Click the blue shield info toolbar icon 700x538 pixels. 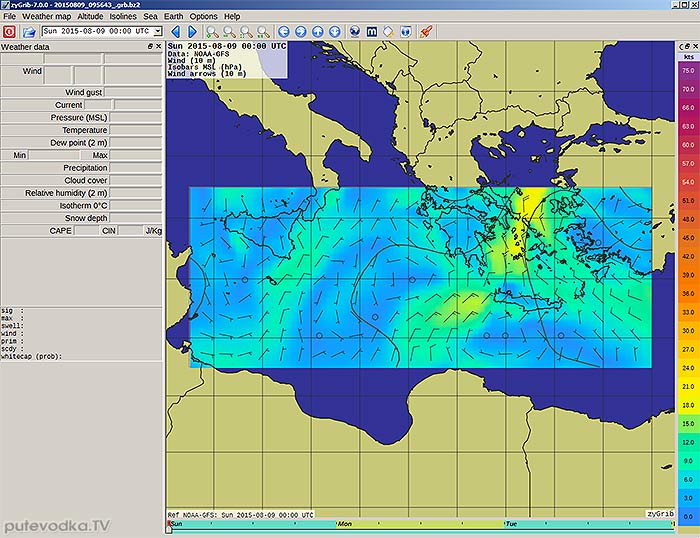tap(406, 32)
